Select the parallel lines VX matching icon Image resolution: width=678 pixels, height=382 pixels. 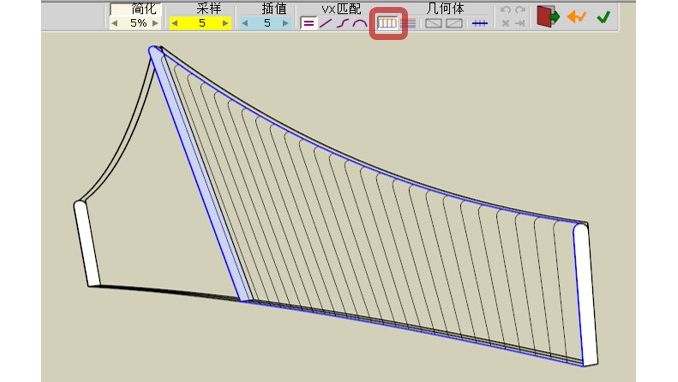click(x=308, y=23)
